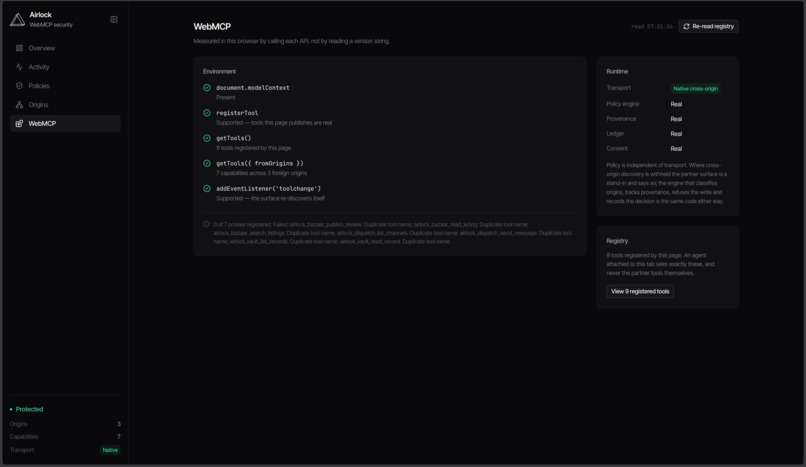This screenshot has width=806, height=467.
Task: Click the Policies shield icon
Action: coord(19,86)
